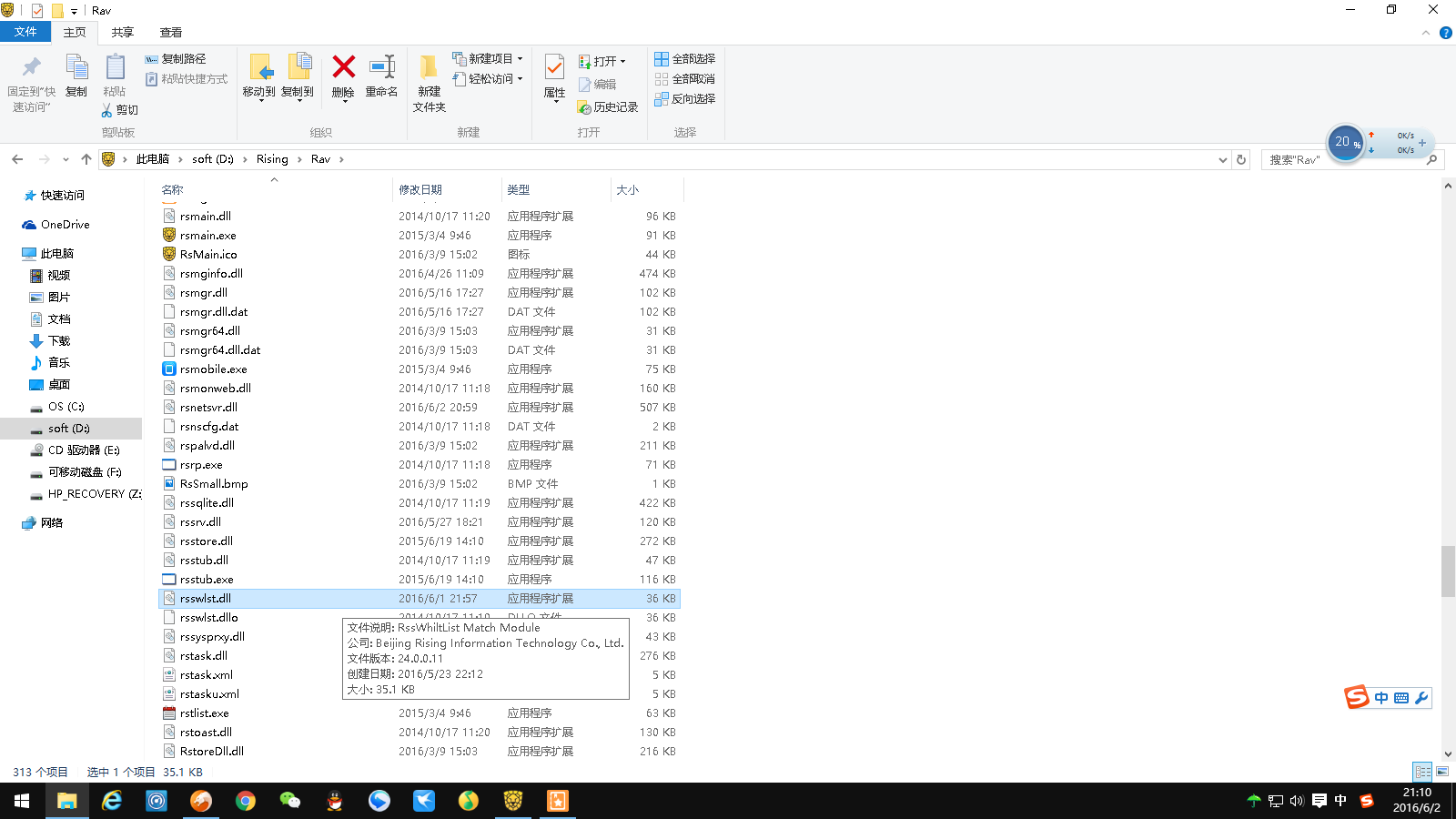
Task: Open the File tab
Action: tap(25, 32)
